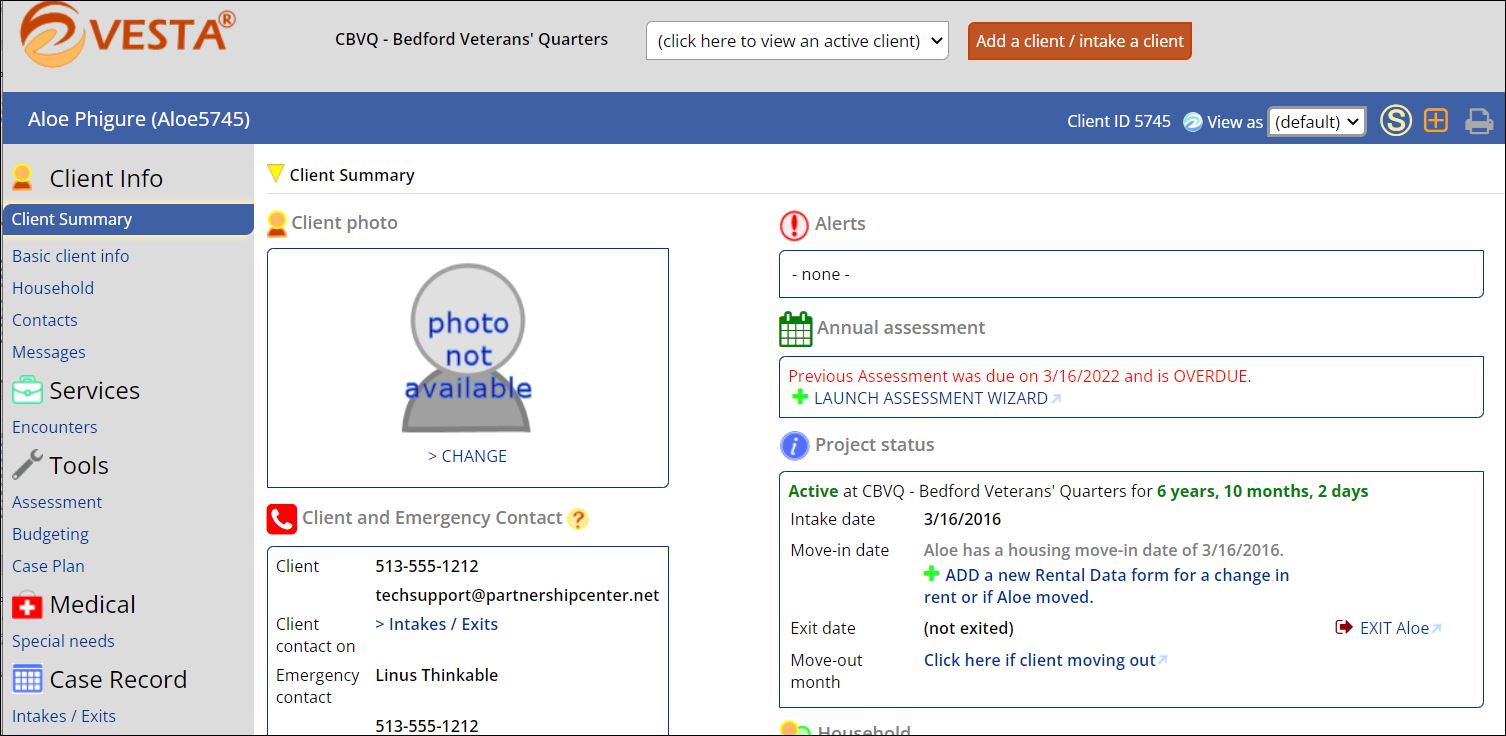
Task: Open Household in the sidebar
Action: pos(53,288)
